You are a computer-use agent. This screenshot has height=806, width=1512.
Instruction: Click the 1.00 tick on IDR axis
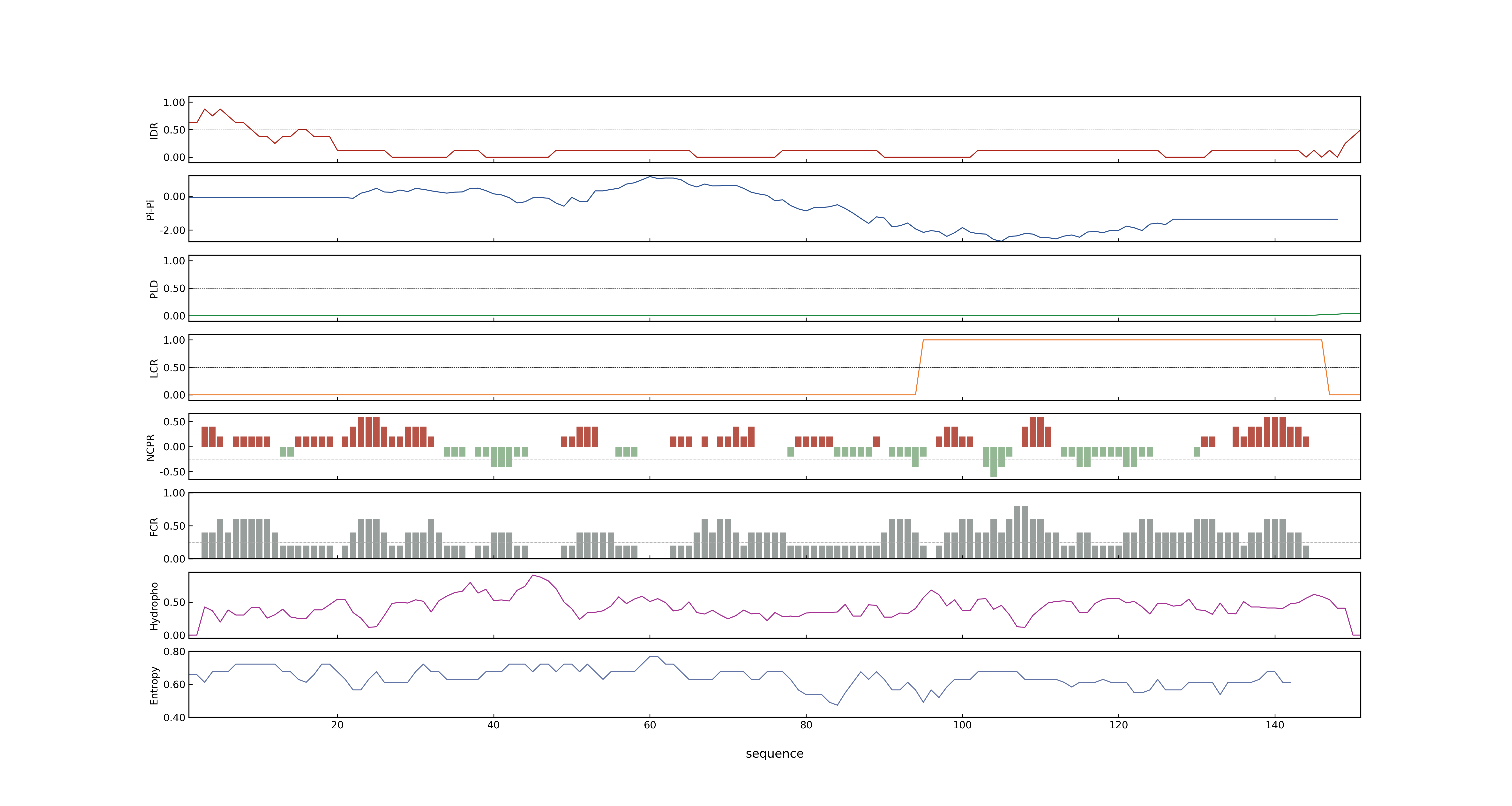[x=174, y=103]
